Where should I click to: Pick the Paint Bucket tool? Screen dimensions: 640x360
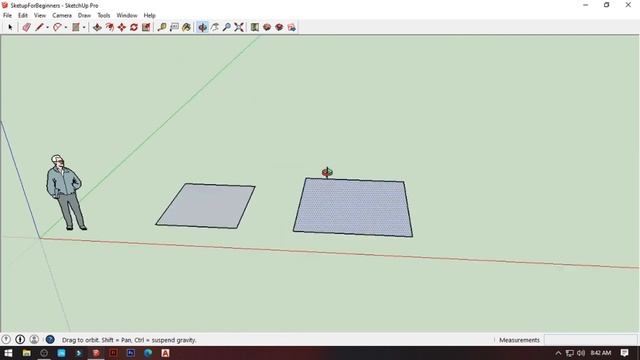click(187, 27)
